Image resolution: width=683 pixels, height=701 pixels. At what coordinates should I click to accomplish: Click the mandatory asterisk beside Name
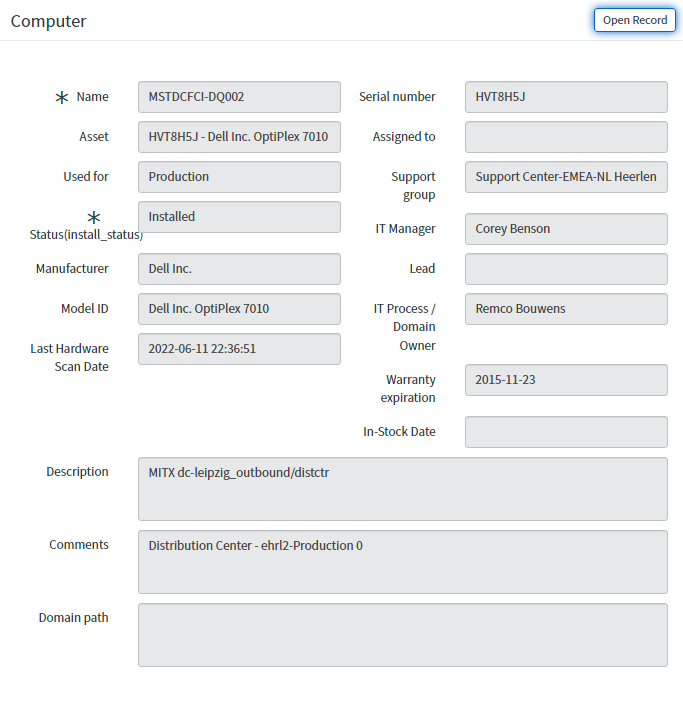point(62,97)
